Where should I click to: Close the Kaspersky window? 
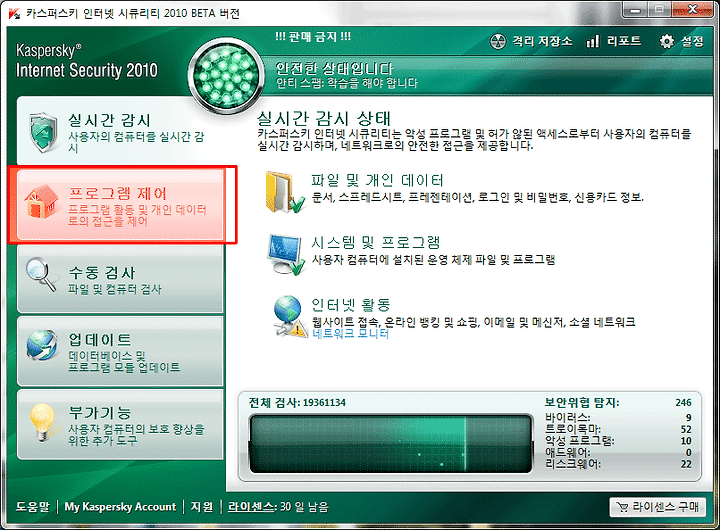click(x=693, y=10)
